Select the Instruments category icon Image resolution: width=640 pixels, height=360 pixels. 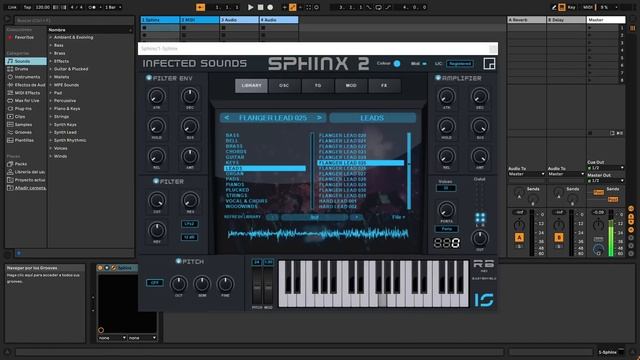(x=10, y=77)
